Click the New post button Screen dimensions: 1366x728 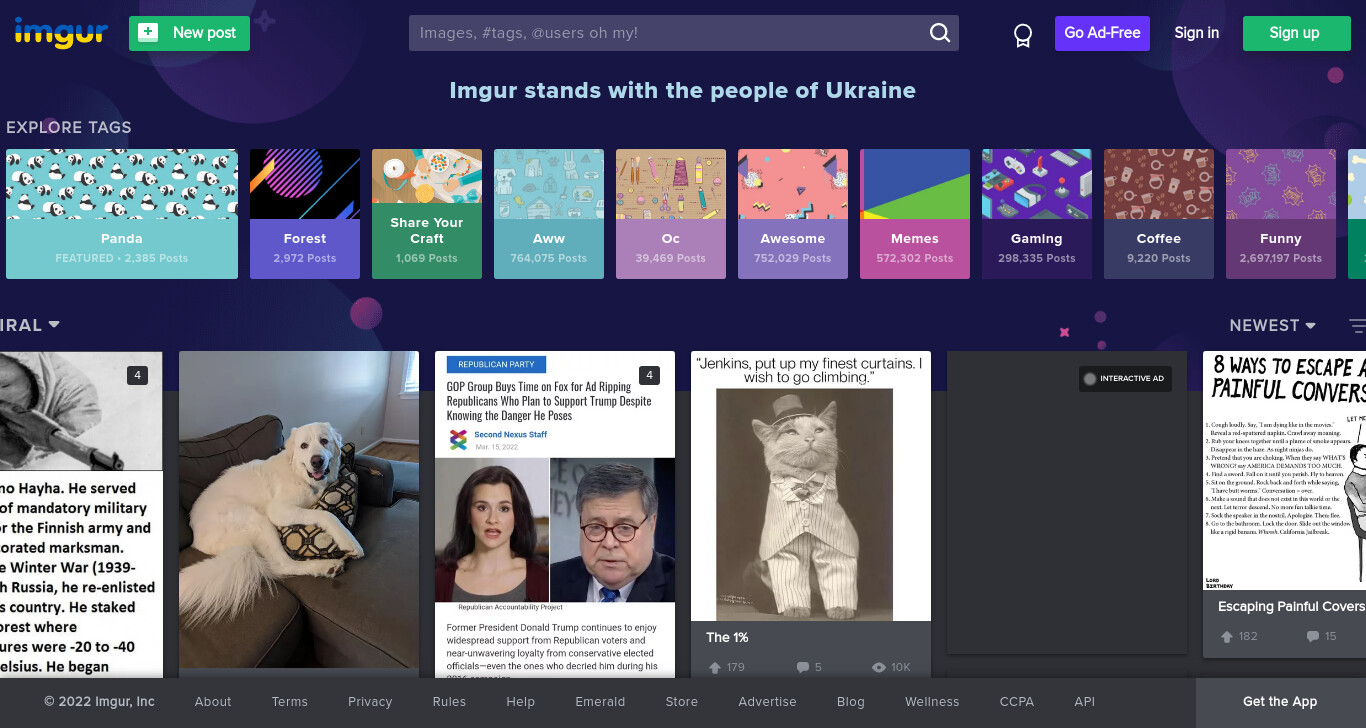pos(189,33)
